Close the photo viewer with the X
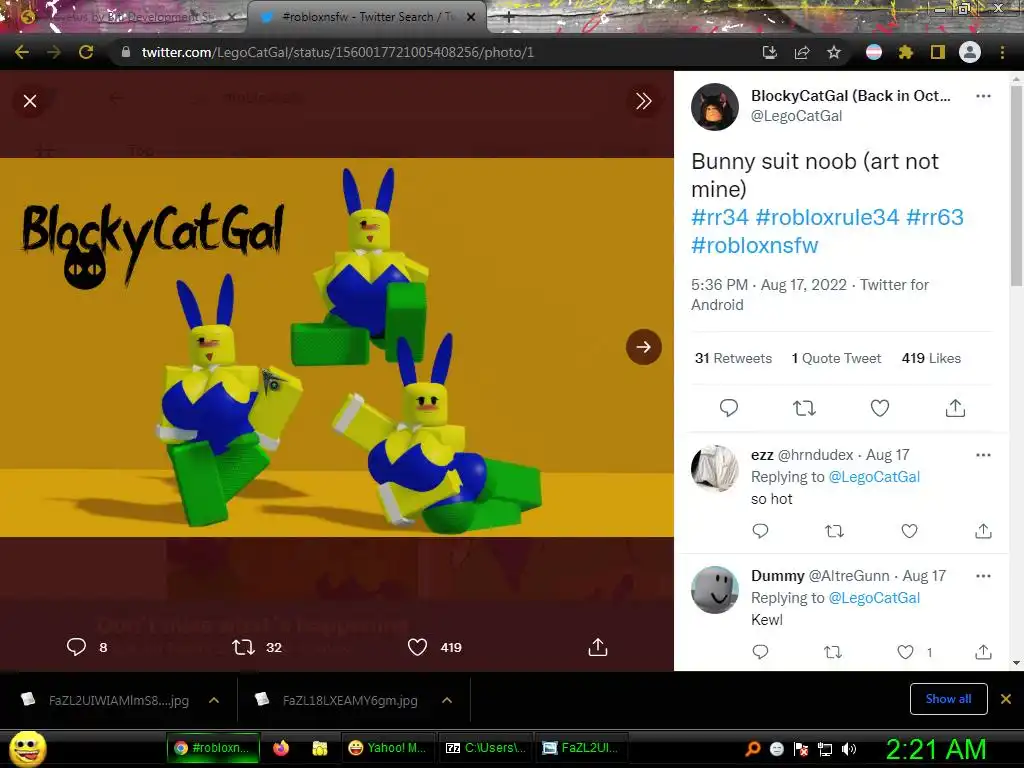 tap(30, 101)
